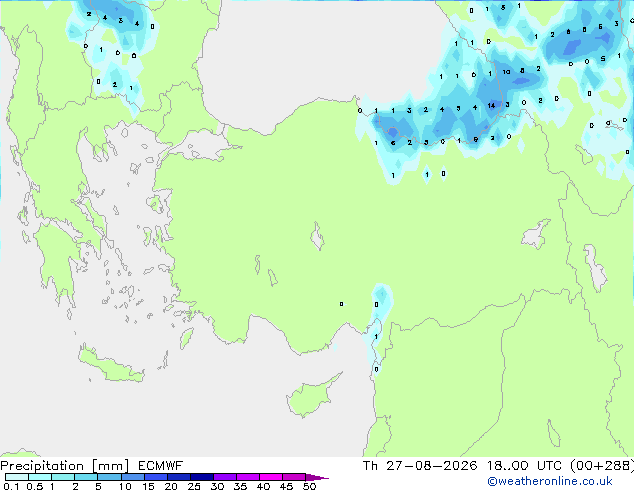Click the 40–45 mm legend color swatch
This screenshot has width=634, height=490.
(x=271, y=477)
